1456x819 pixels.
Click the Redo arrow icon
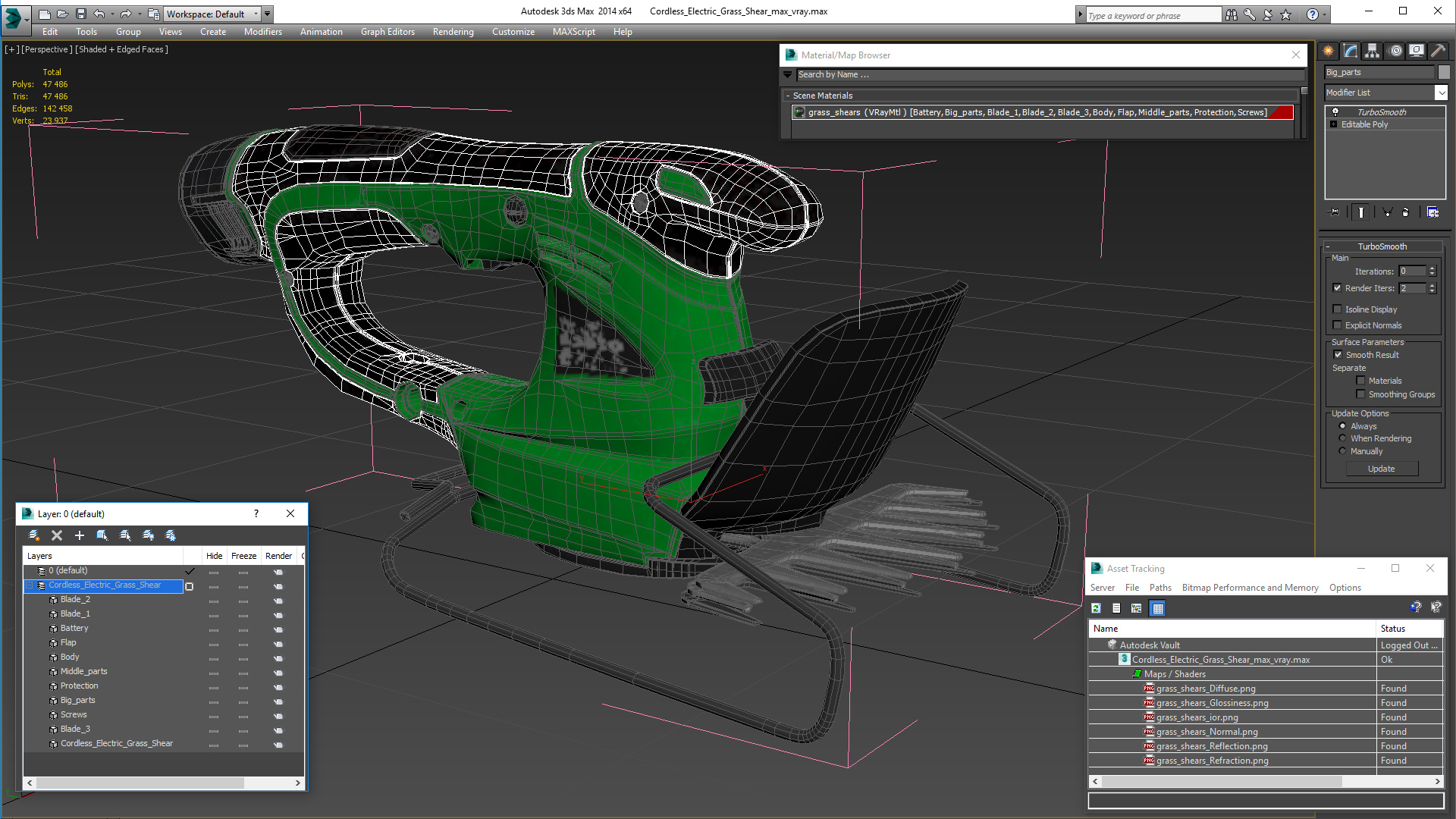coord(127,14)
